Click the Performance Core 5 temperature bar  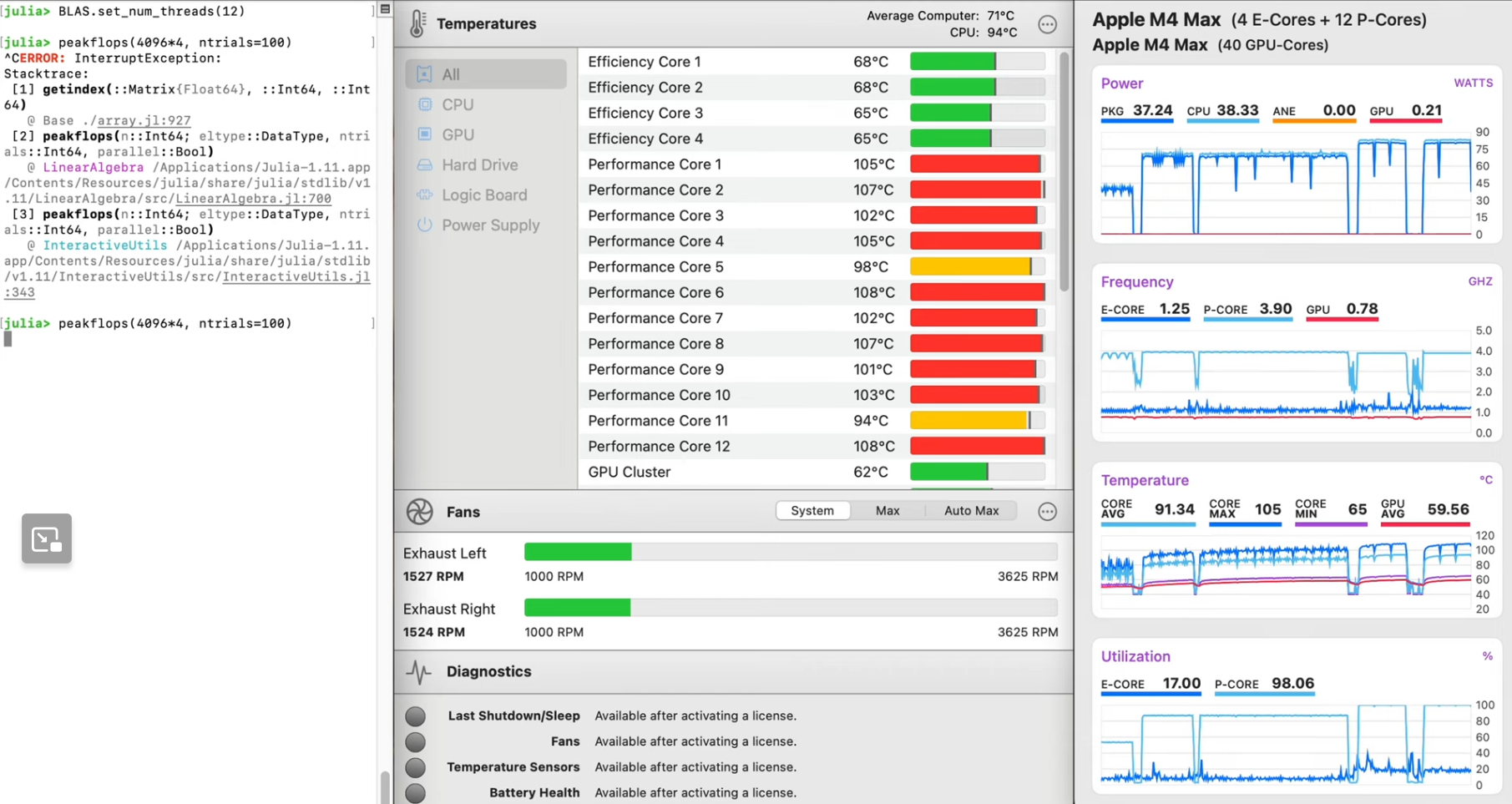coord(978,267)
